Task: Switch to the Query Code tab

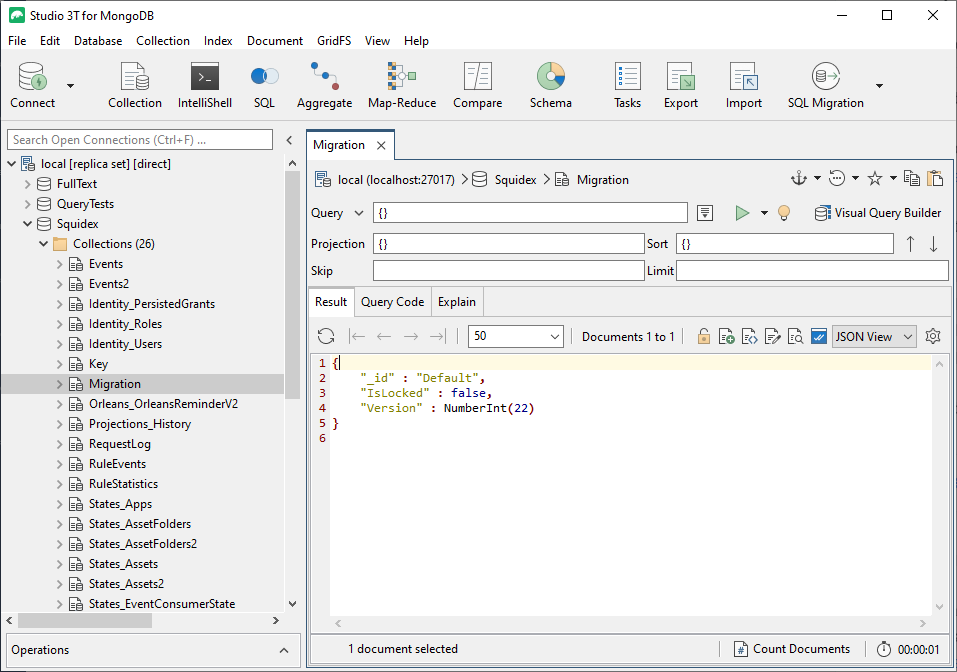Action: (x=392, y=302)
